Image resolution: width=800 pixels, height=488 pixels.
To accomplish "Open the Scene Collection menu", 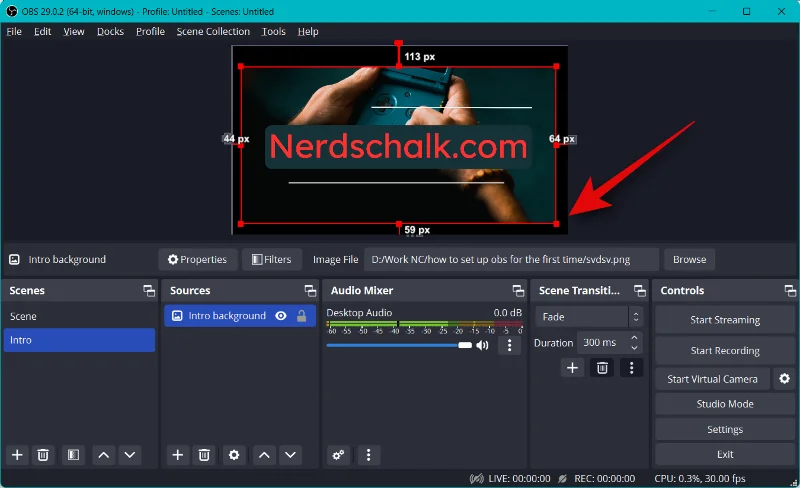I will [213, 32].
